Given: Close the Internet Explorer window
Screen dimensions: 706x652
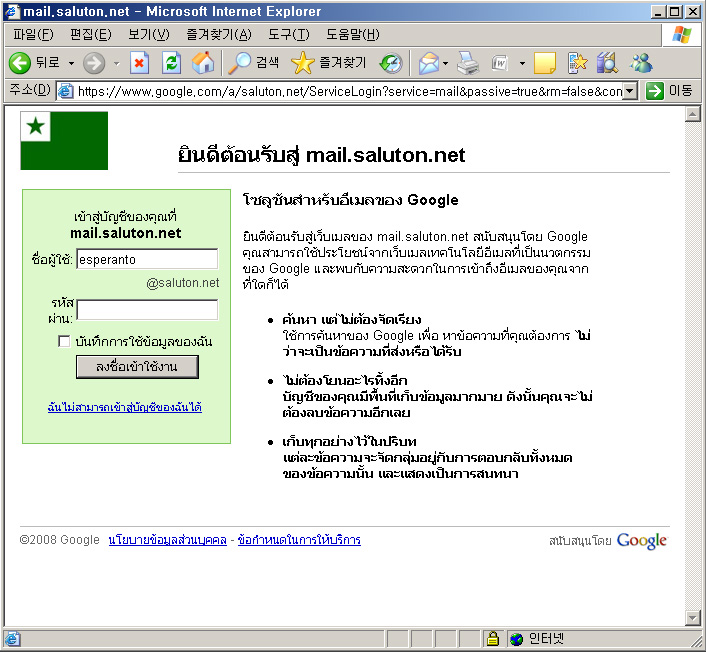Looking at the screenshot, I should point(692,12).
